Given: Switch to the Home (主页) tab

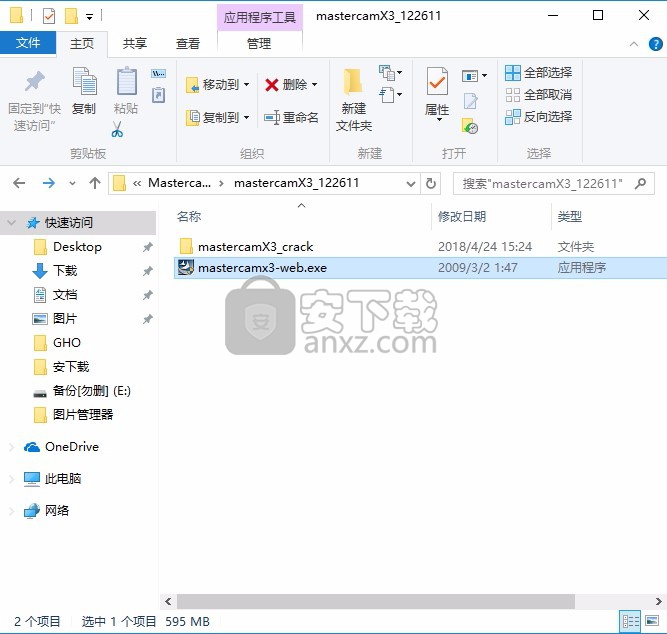Looking at the screenshot, I should click(x=82, y=43).
